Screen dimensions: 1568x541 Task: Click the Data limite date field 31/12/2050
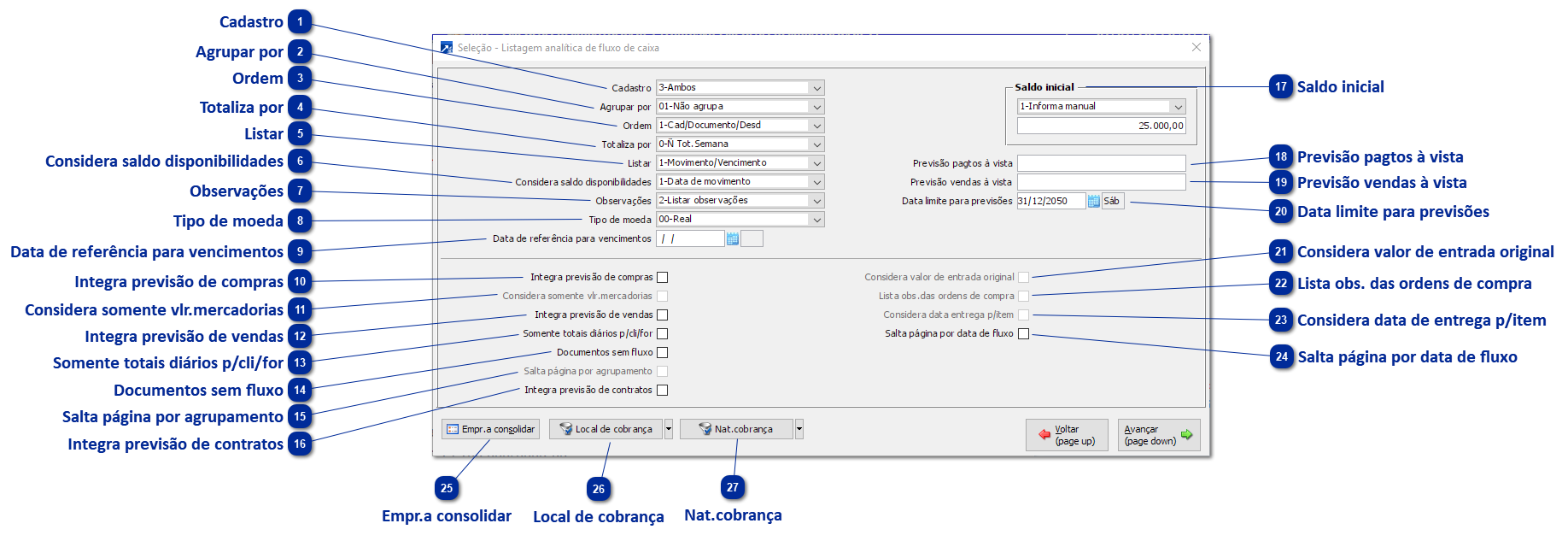1050,201
